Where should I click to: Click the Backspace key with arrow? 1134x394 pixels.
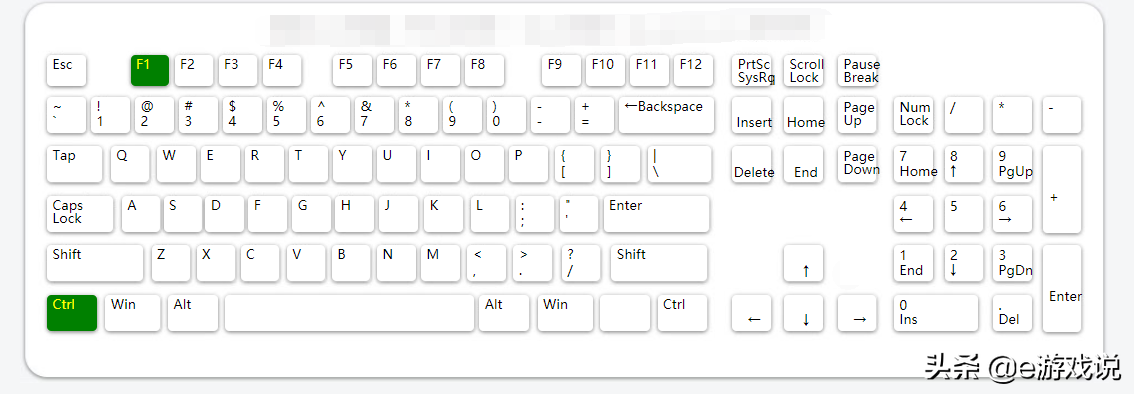point(666,114)
